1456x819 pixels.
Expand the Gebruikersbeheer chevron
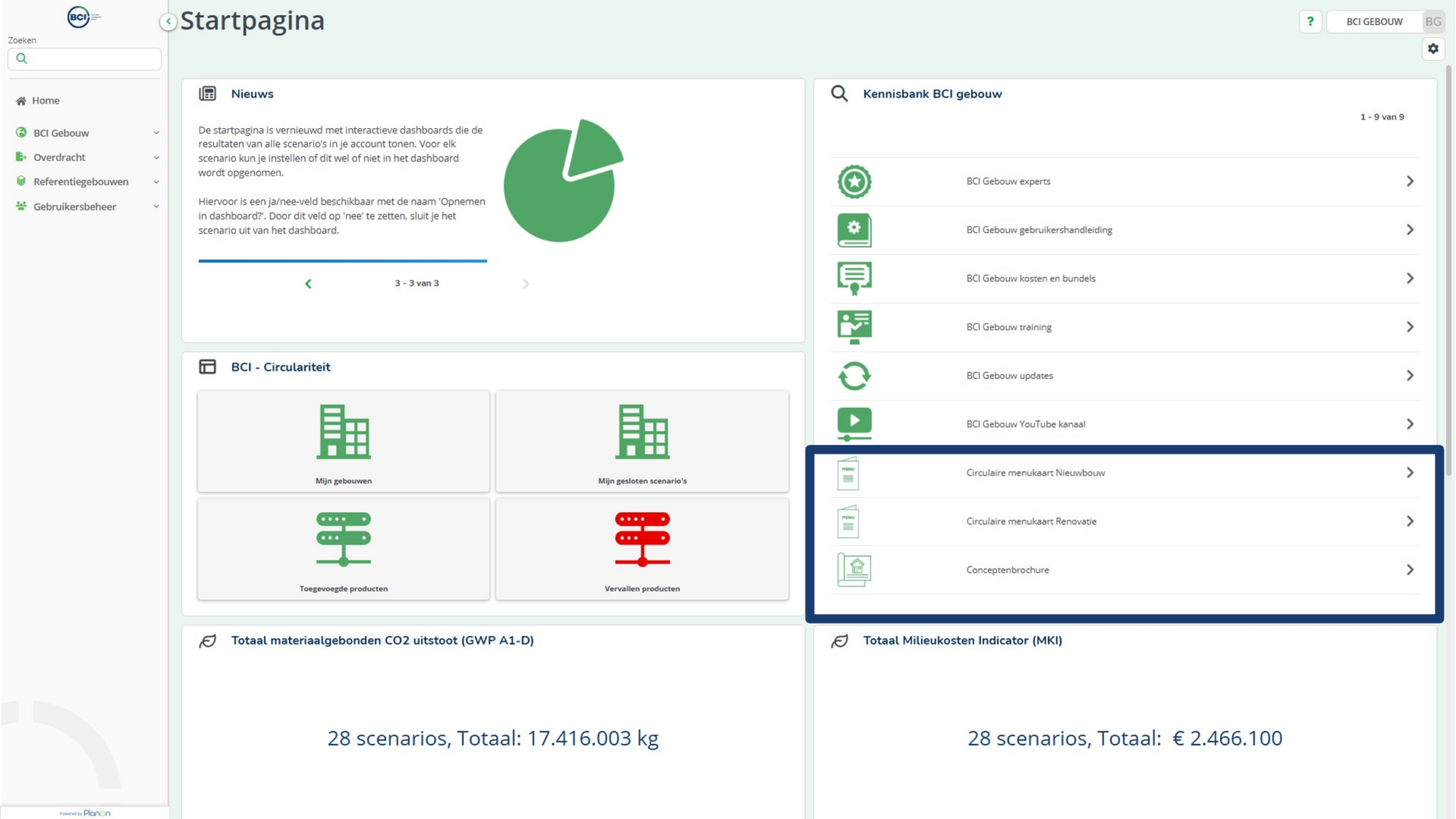click(x=156, y=206)
